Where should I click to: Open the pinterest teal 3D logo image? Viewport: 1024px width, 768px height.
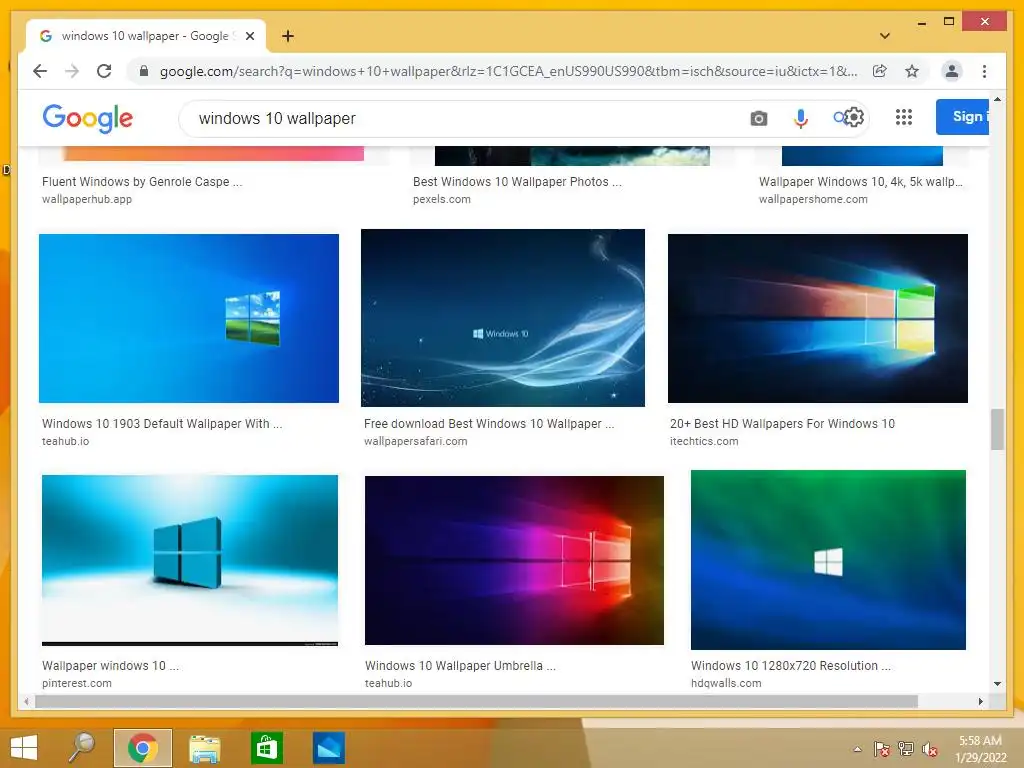[x=189, y=560]
